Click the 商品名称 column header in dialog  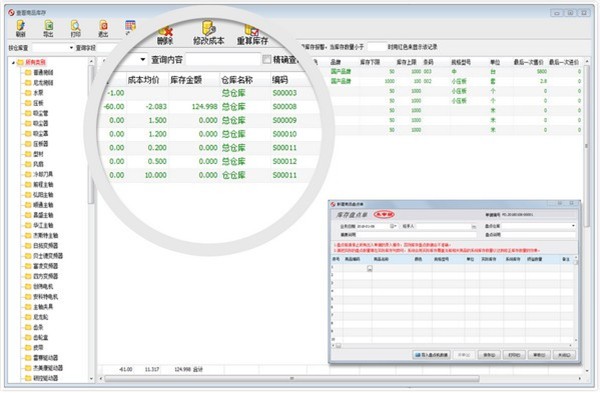[381, 259]
